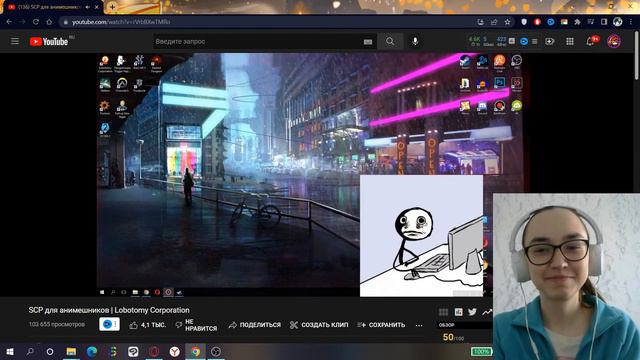Go to the YouTube home logo

click(x=49, y=41)
